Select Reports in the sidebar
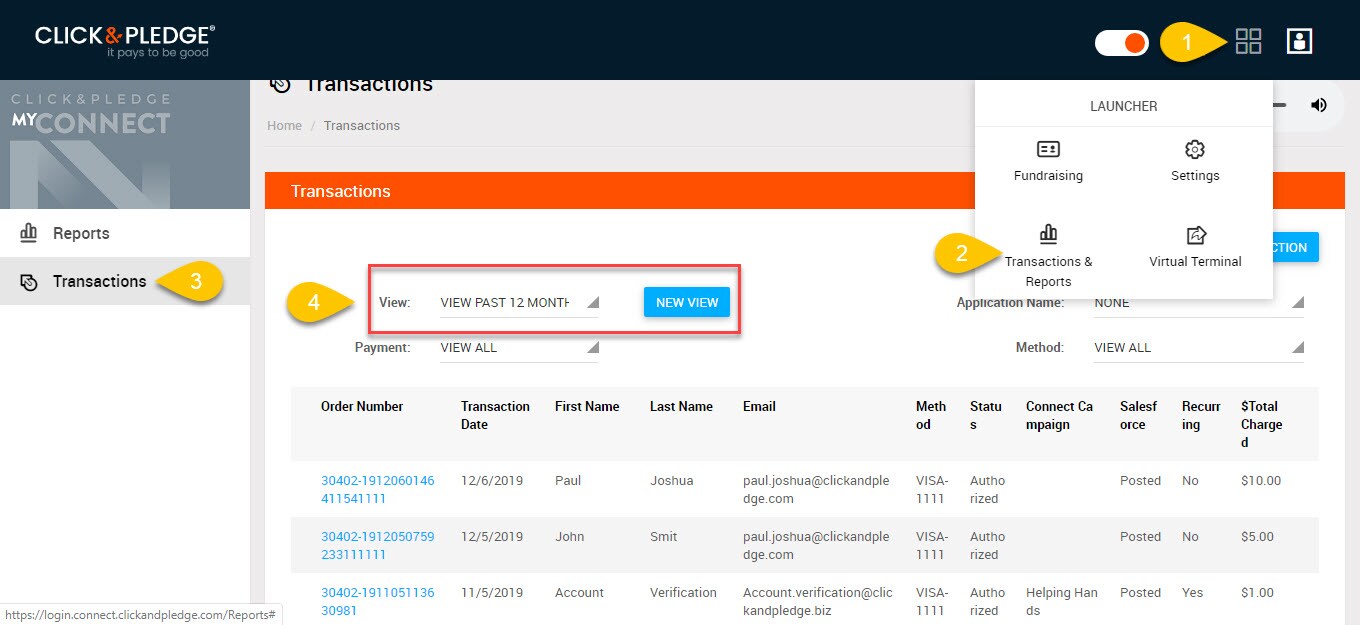The width and height of the screenshot is (1360, 625). click(x=125, y=233)
